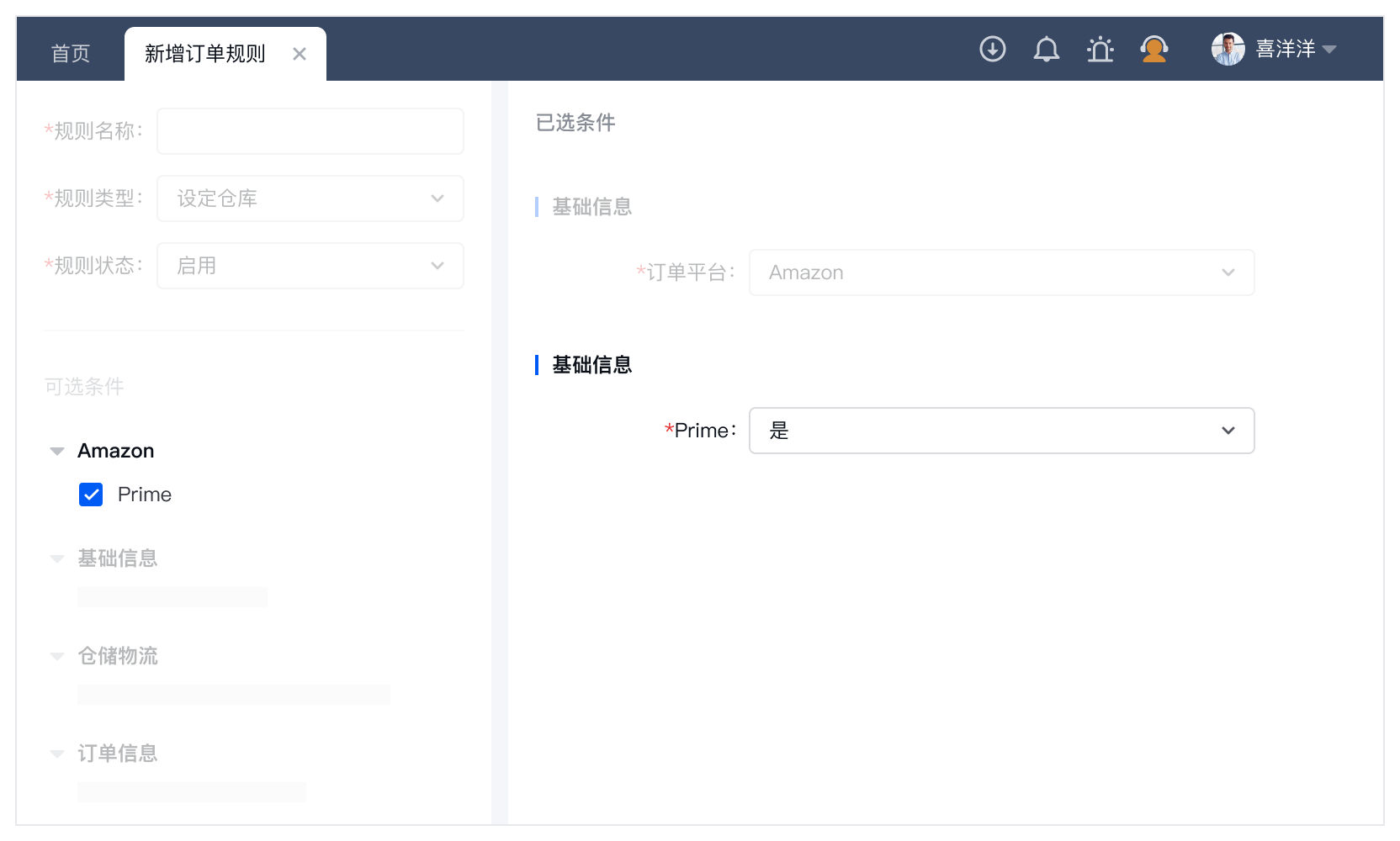This screenshot has width=1400, height=841.
Task: Open the Prime 是 dropdown
Action: coord(1002,431)
